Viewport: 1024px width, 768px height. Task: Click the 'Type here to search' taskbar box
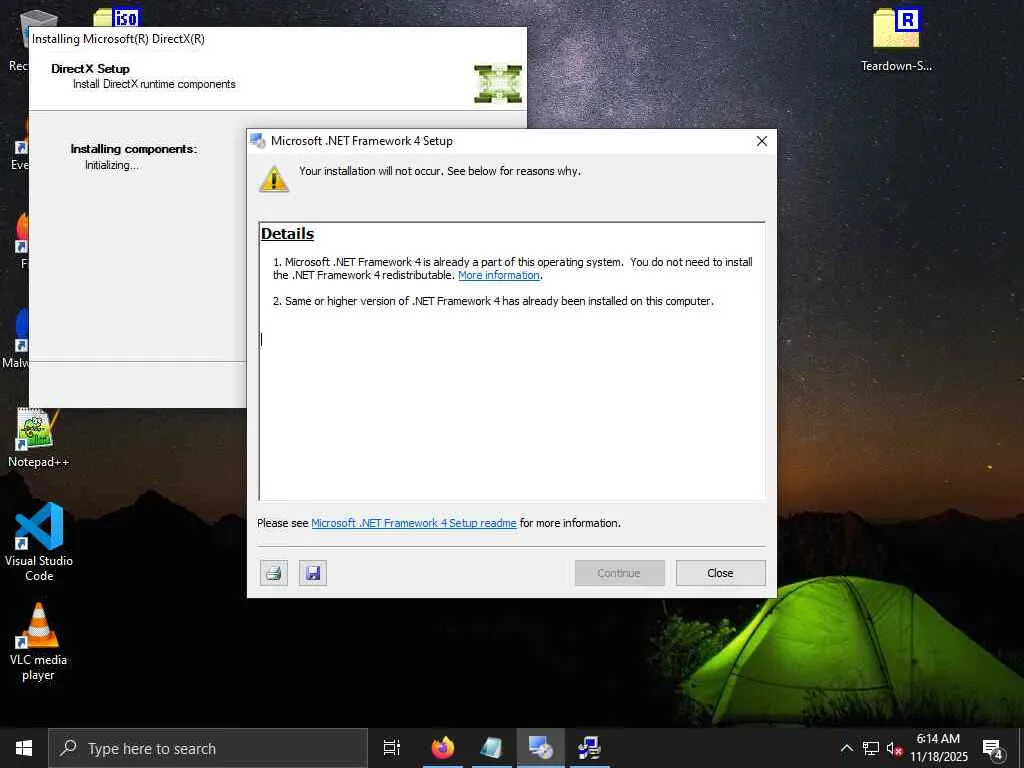pyautogui.click(x=208, y=748)
